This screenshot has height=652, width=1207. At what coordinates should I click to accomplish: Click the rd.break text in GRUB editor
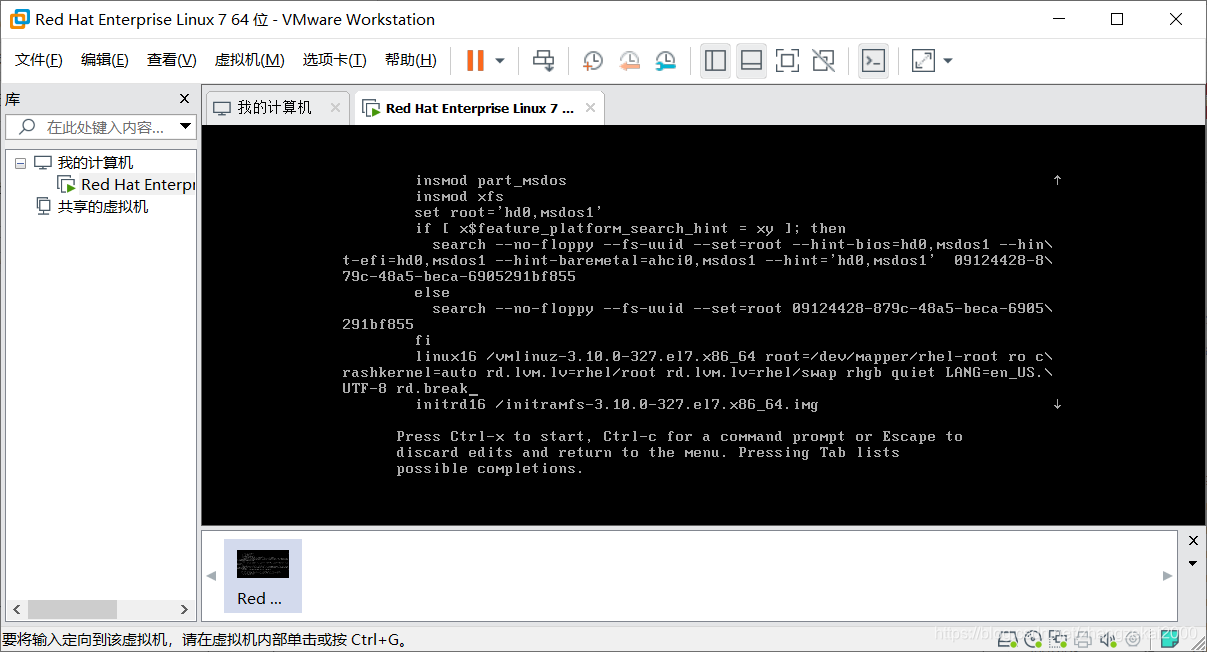pos(432,388)
